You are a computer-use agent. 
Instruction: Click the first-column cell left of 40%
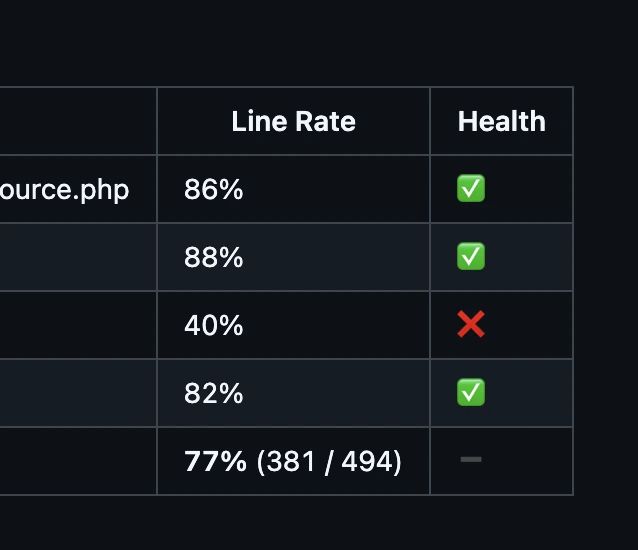pyautogui.click(x=78, y=325)
